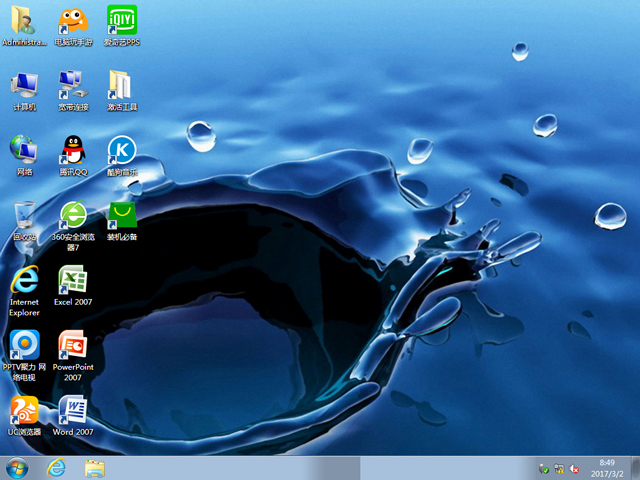The width and height of the screenshot is (640, 480).
Task: Select the 装机必备 green bag icon
Action: pyautogui.click(x=121, y=216)
